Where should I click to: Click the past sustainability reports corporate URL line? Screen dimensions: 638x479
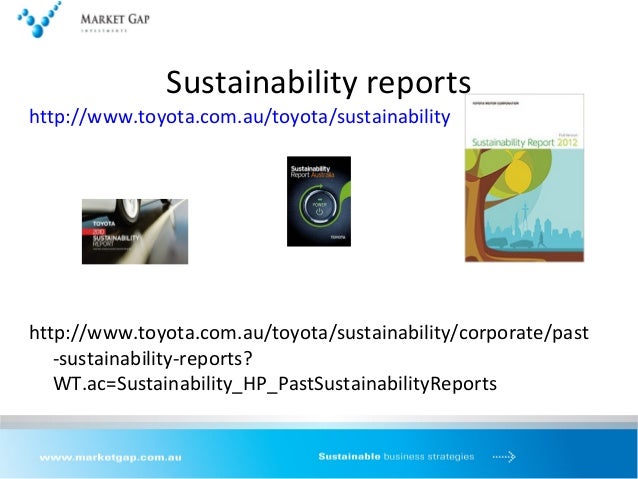[x=309, y=333]
